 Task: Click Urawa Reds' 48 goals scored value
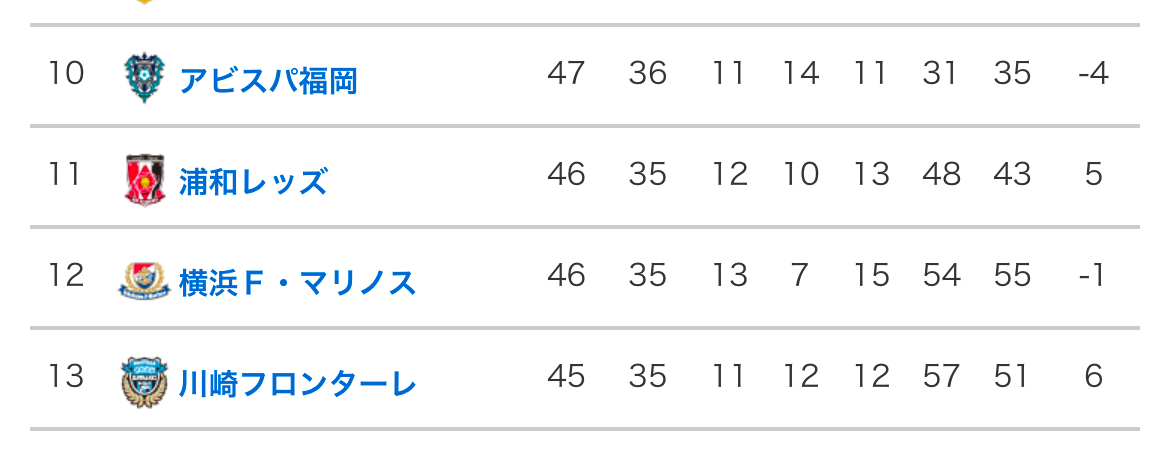(x=941, y=175)
